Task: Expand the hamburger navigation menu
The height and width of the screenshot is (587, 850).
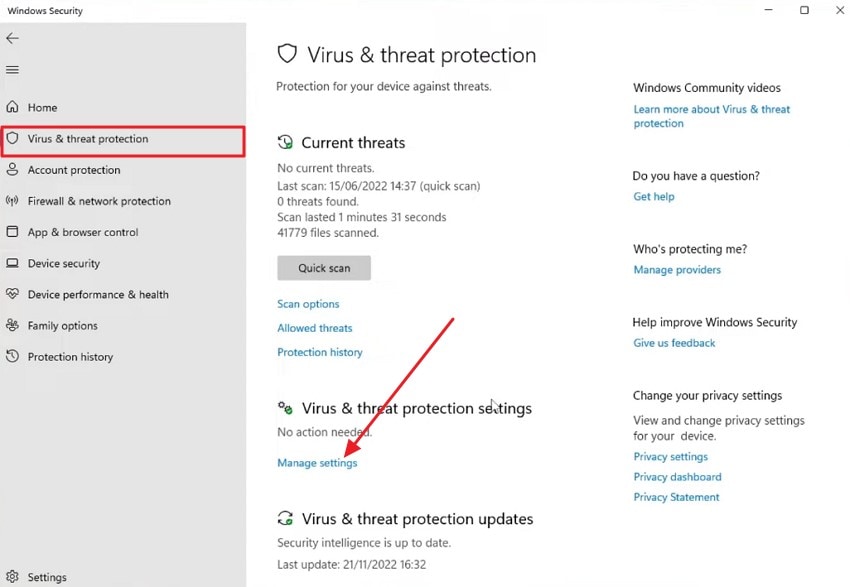Action: pos(12,69)
